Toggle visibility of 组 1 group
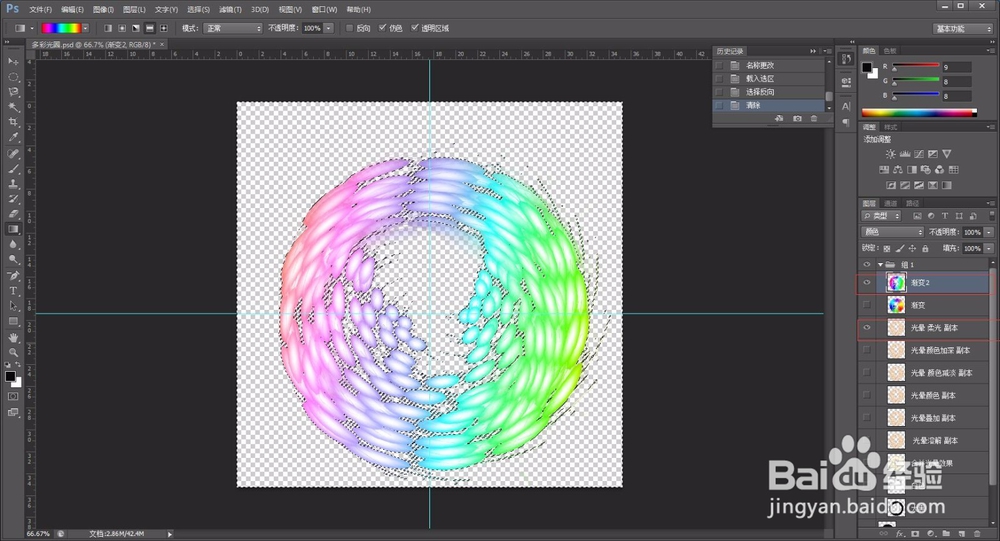1000x541 pixels. pos(867,264)
